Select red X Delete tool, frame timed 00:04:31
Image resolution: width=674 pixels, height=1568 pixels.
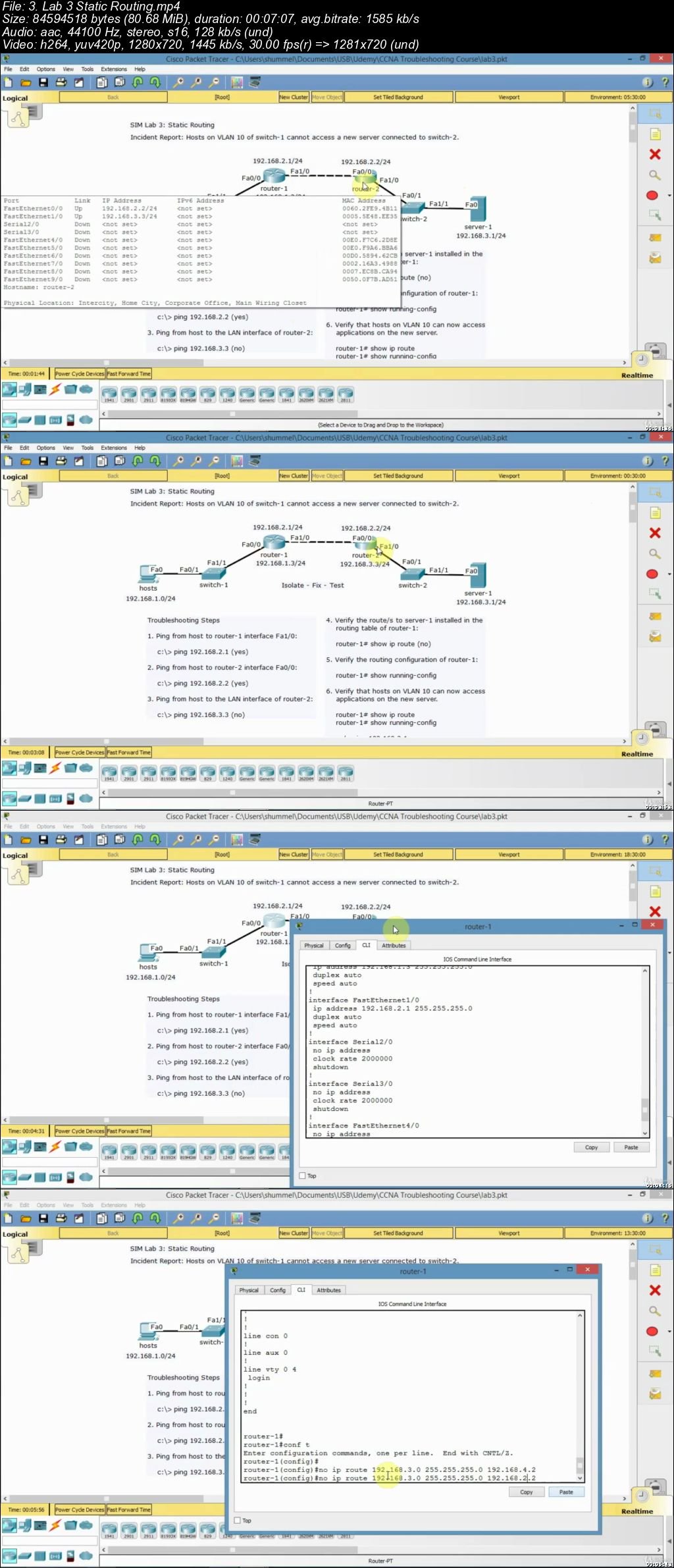tap(655, 911)
